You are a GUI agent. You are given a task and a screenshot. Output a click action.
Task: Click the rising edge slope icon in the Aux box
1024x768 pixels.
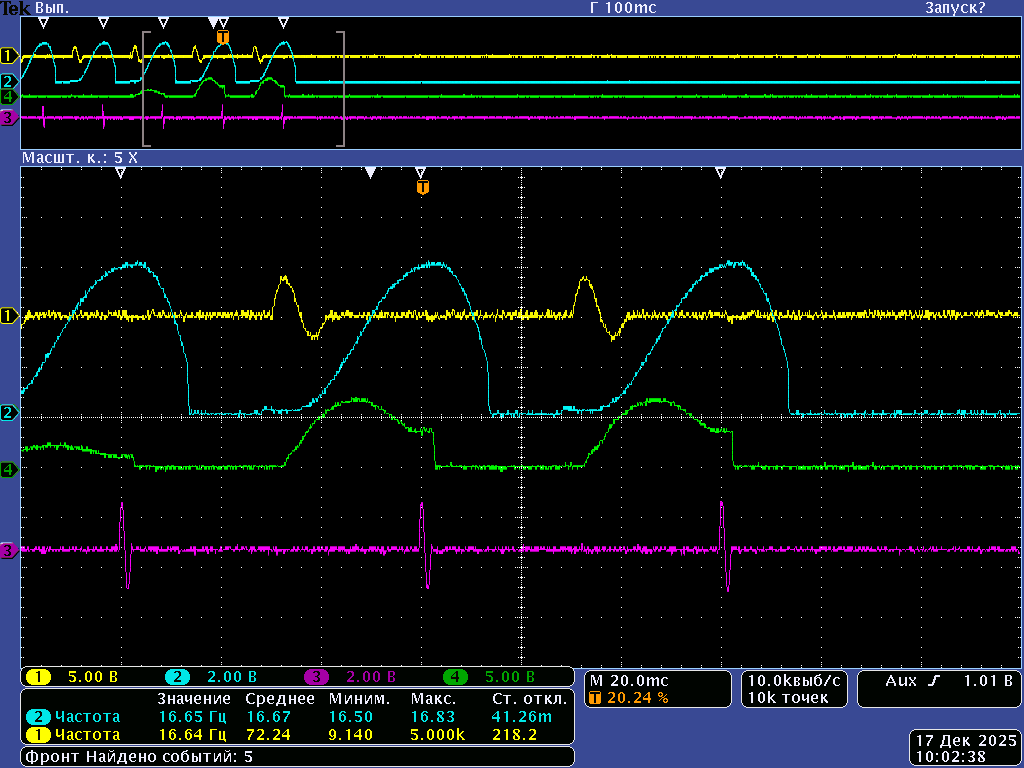point(934,681)
